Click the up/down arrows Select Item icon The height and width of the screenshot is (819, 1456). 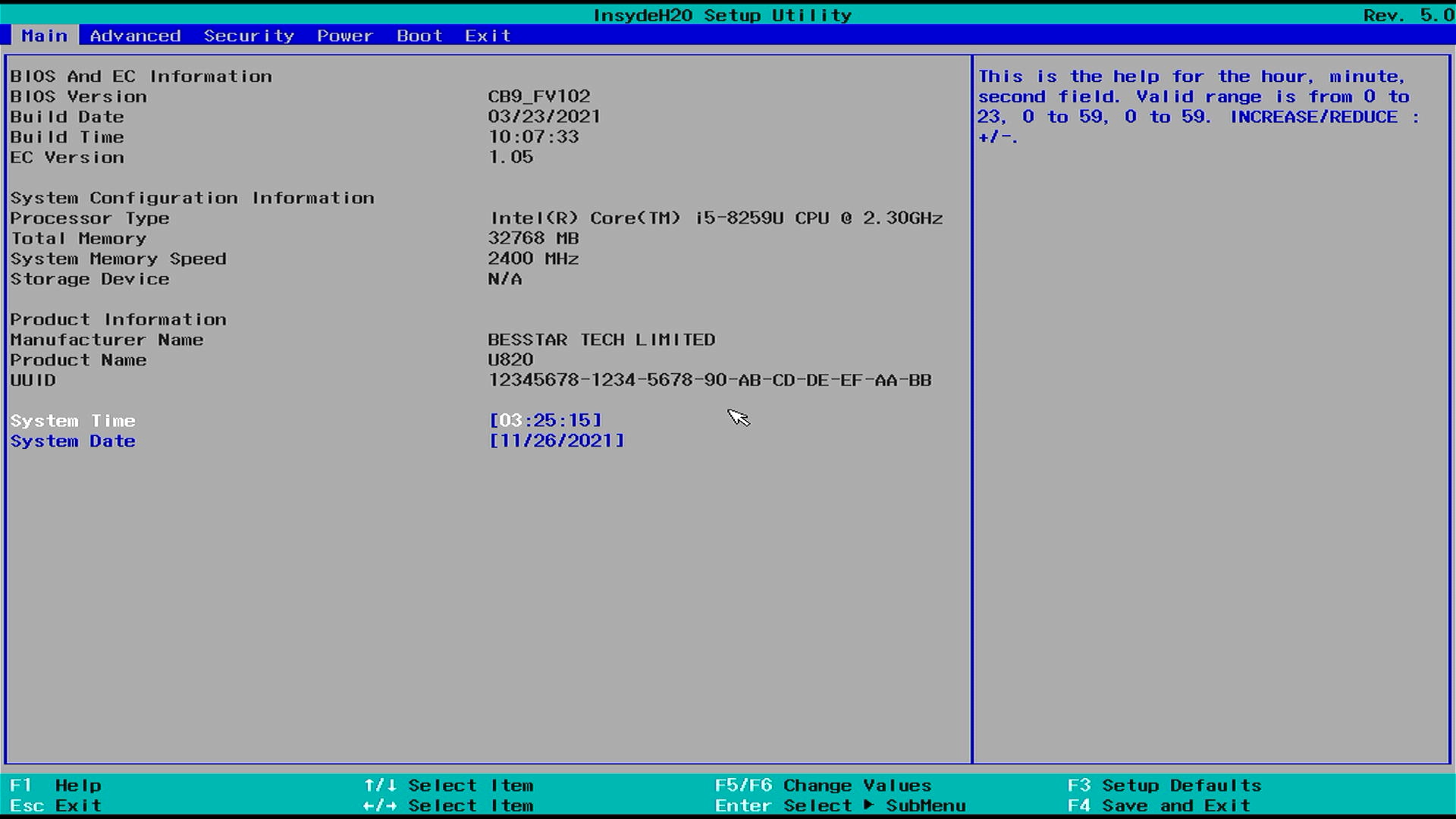coord(380,786)
